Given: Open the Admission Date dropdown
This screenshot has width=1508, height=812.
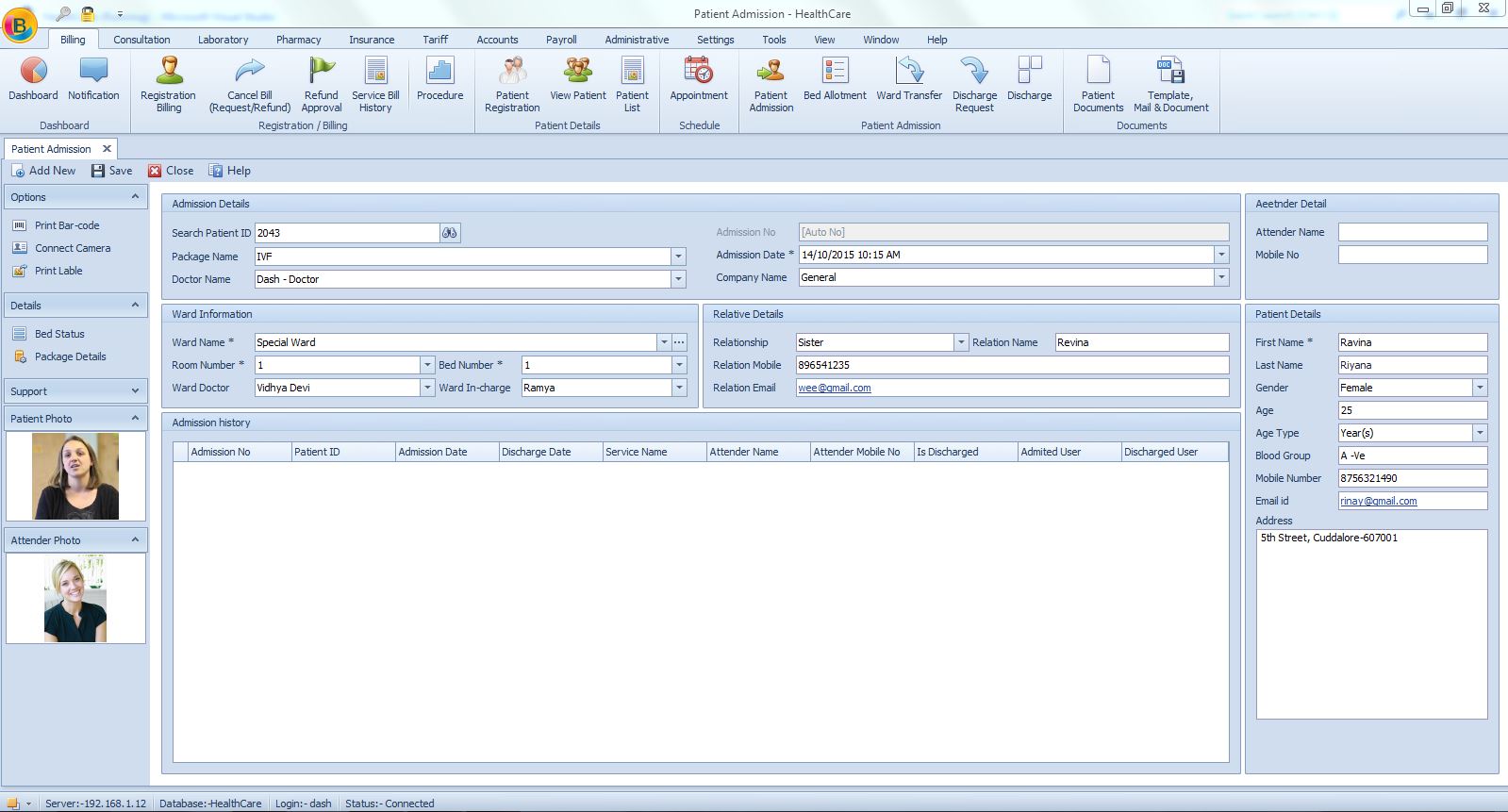Looking at the screenshot, I should point(1221,255).
